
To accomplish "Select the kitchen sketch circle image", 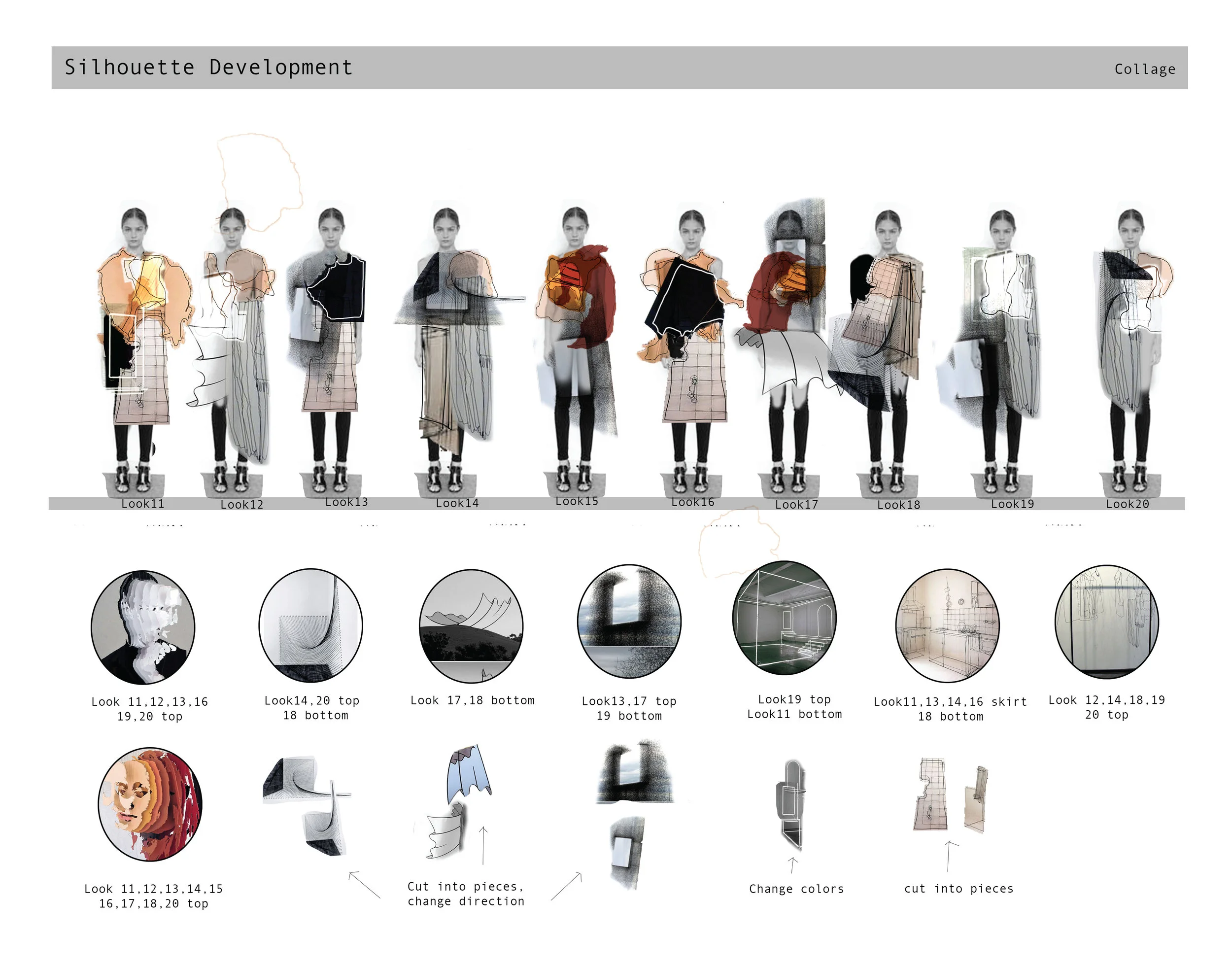I will 947,625.
